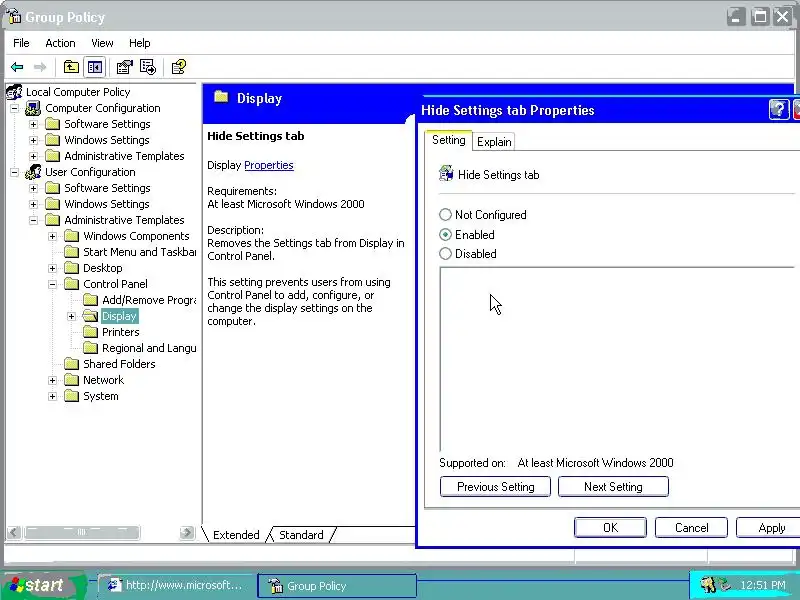Click the Network folder icon in tree
800x600 pixels.
pos(71,380)
